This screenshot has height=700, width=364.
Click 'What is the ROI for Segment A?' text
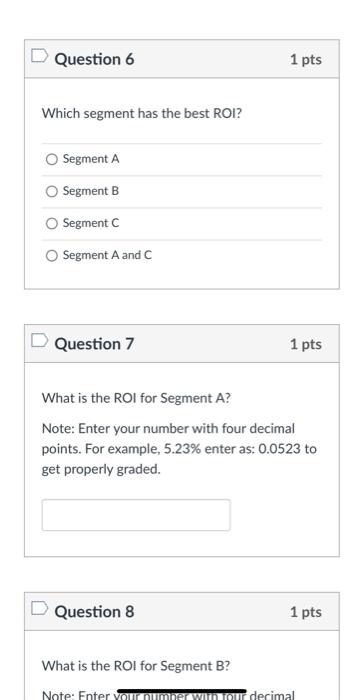coord(136,398)
